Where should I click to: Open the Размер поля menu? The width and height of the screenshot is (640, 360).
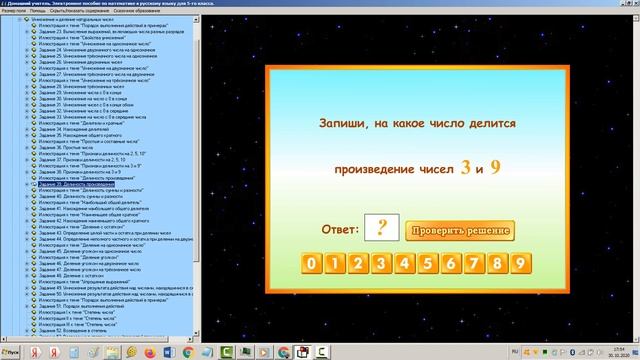[13, 11]
